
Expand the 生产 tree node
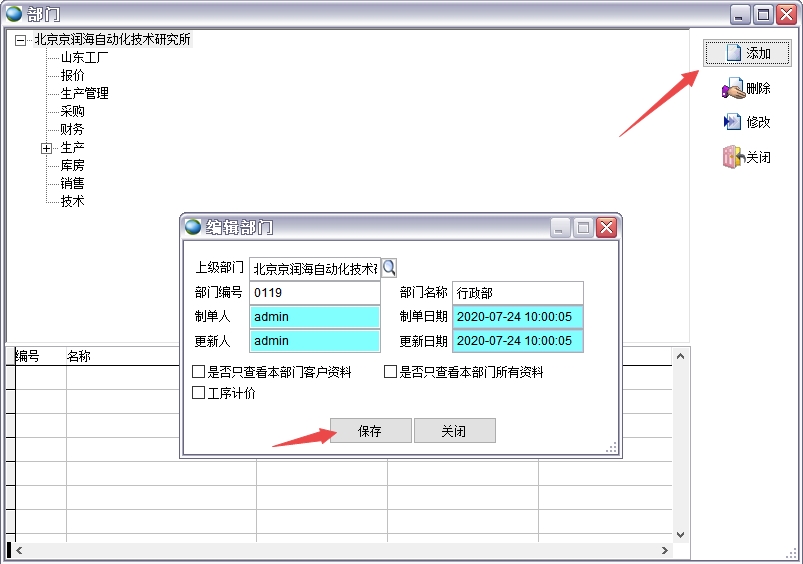(x=46, y=148)
